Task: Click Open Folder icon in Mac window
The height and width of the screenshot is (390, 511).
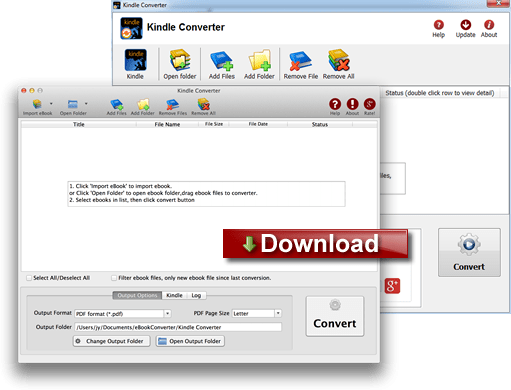Action: pyautogui.click(x=73, y=104)
